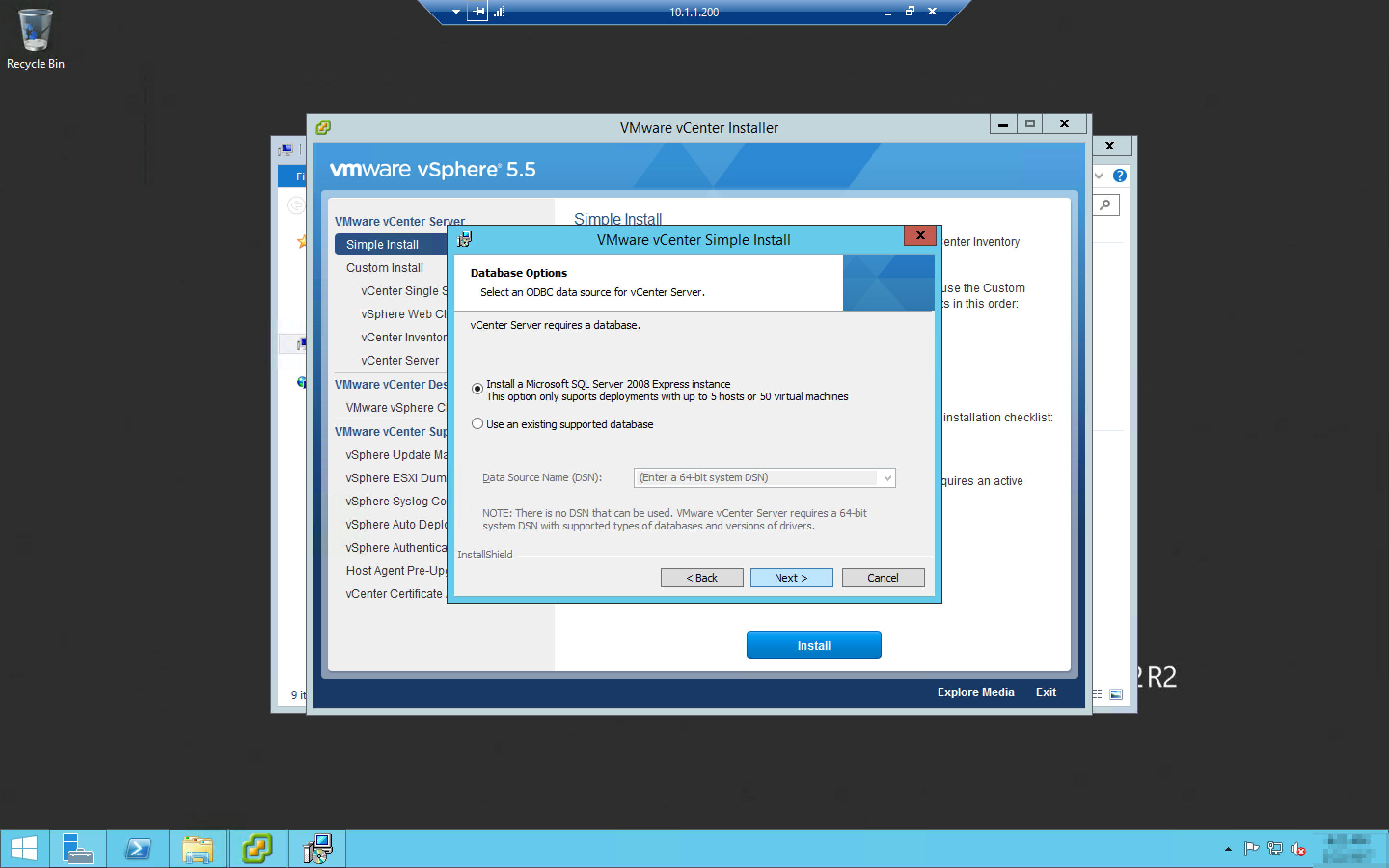Viewport: 1389px width, 868px height.
Task: Click the muted speaker tray icon
Action: [x=1298, y=849]
